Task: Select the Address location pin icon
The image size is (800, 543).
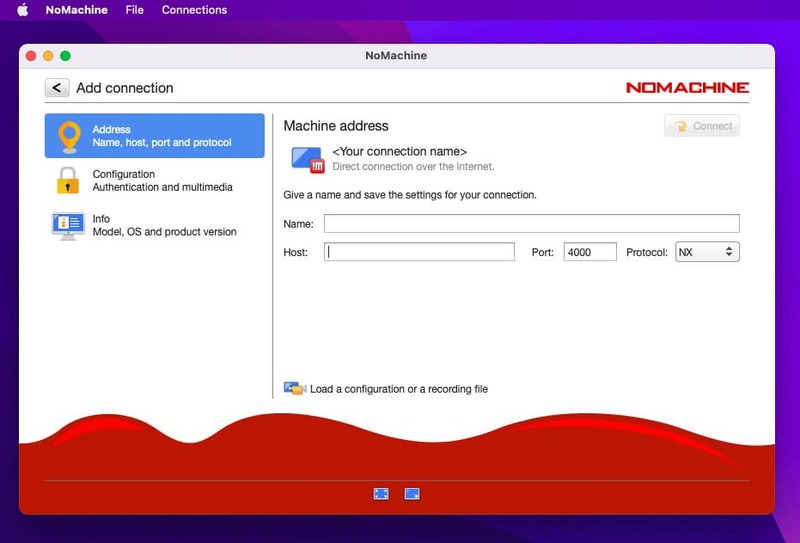Action: pyautogui.click(x=69, y=137)
